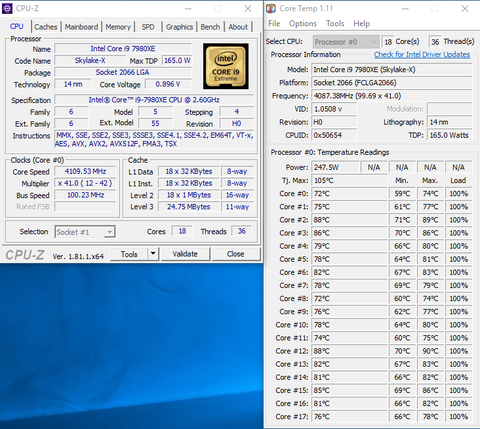480x429 pixels.
Task: Open the Check for Intel Driver Updates link
Action: tap(422, 55)
